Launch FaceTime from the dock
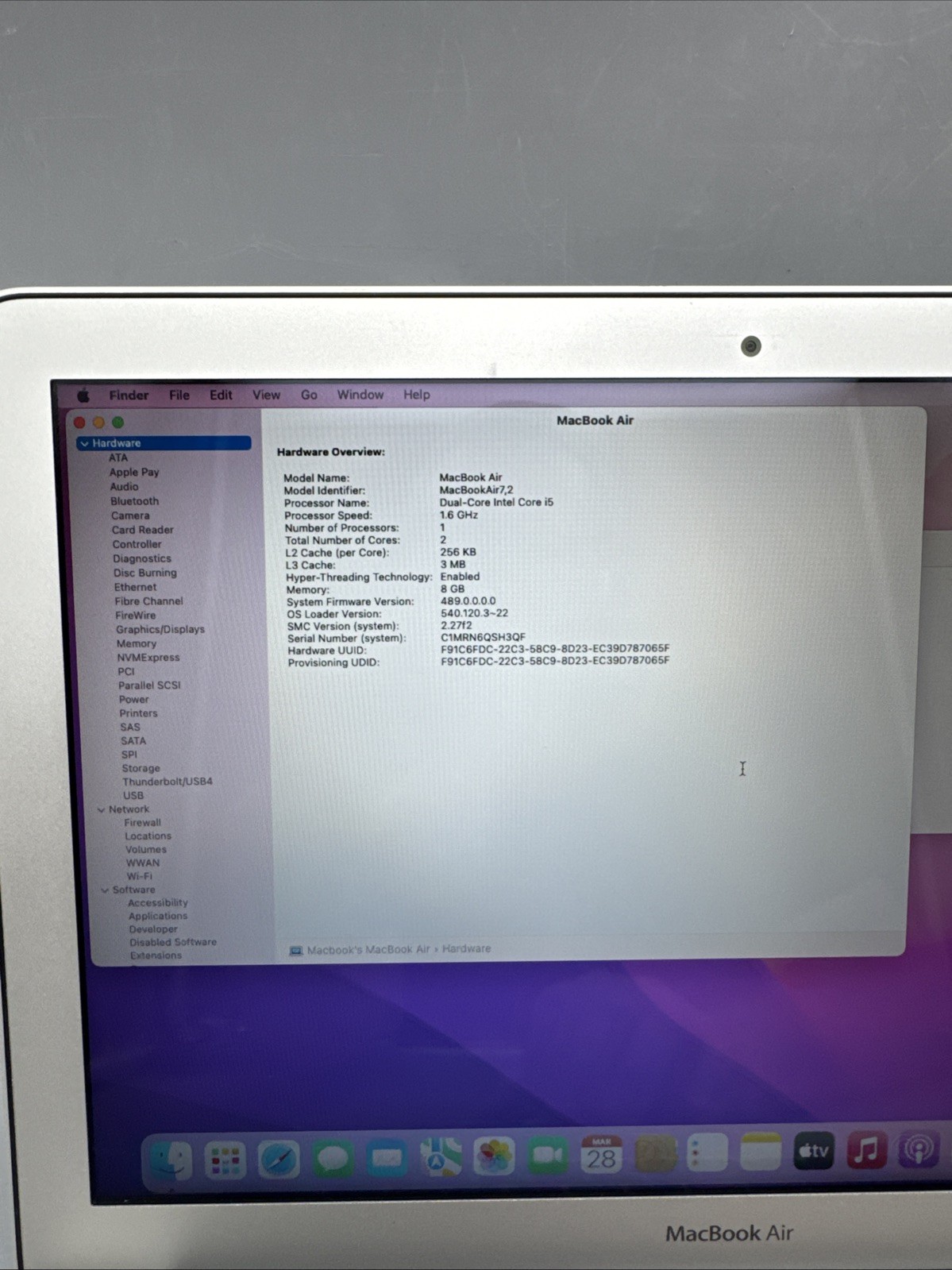 click(547, 1156)
